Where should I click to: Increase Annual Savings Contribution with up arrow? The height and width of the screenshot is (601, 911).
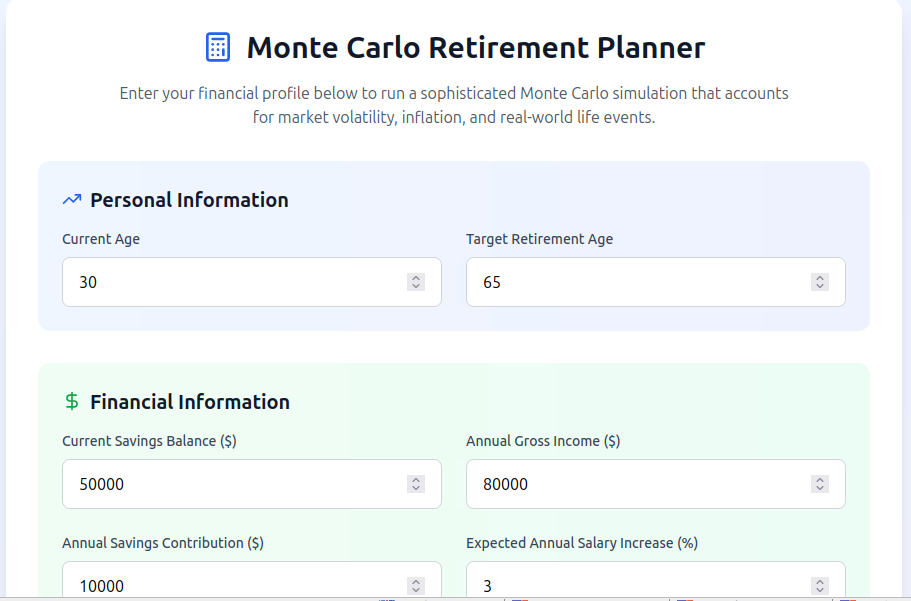pos(416,581)
